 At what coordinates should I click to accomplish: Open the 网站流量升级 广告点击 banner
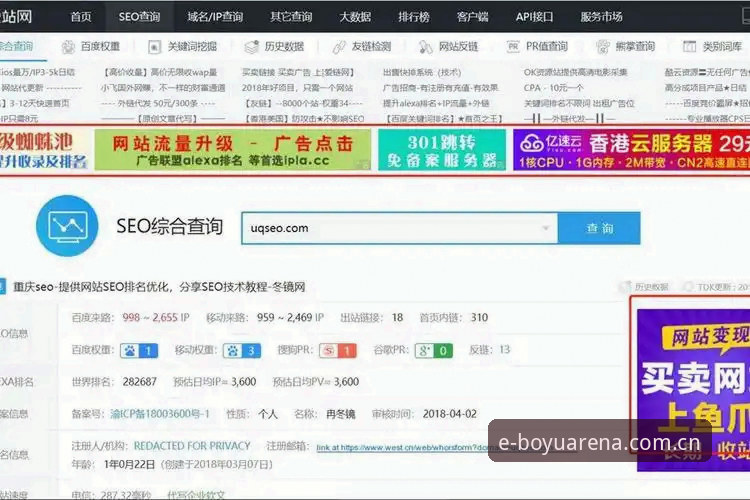(232, 150)
